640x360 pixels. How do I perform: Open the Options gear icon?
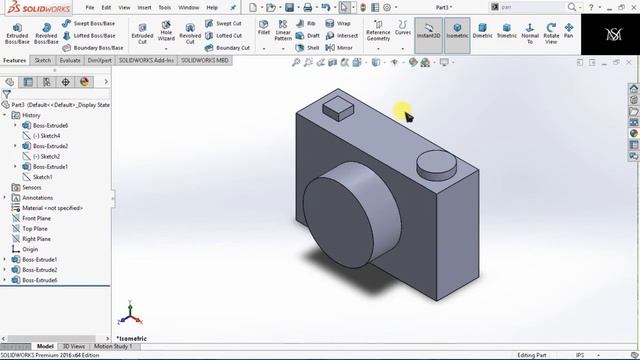point(387,7)
